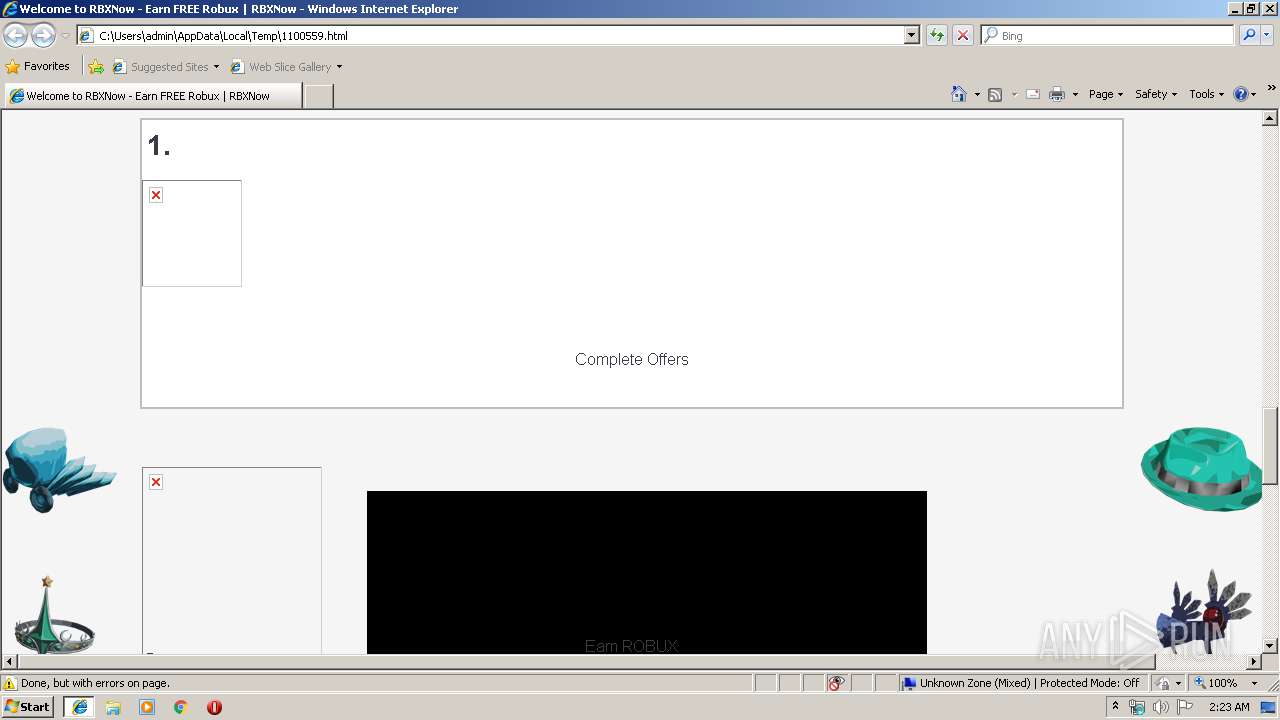Show hidden tray icons arrow

pos(1115,707)
